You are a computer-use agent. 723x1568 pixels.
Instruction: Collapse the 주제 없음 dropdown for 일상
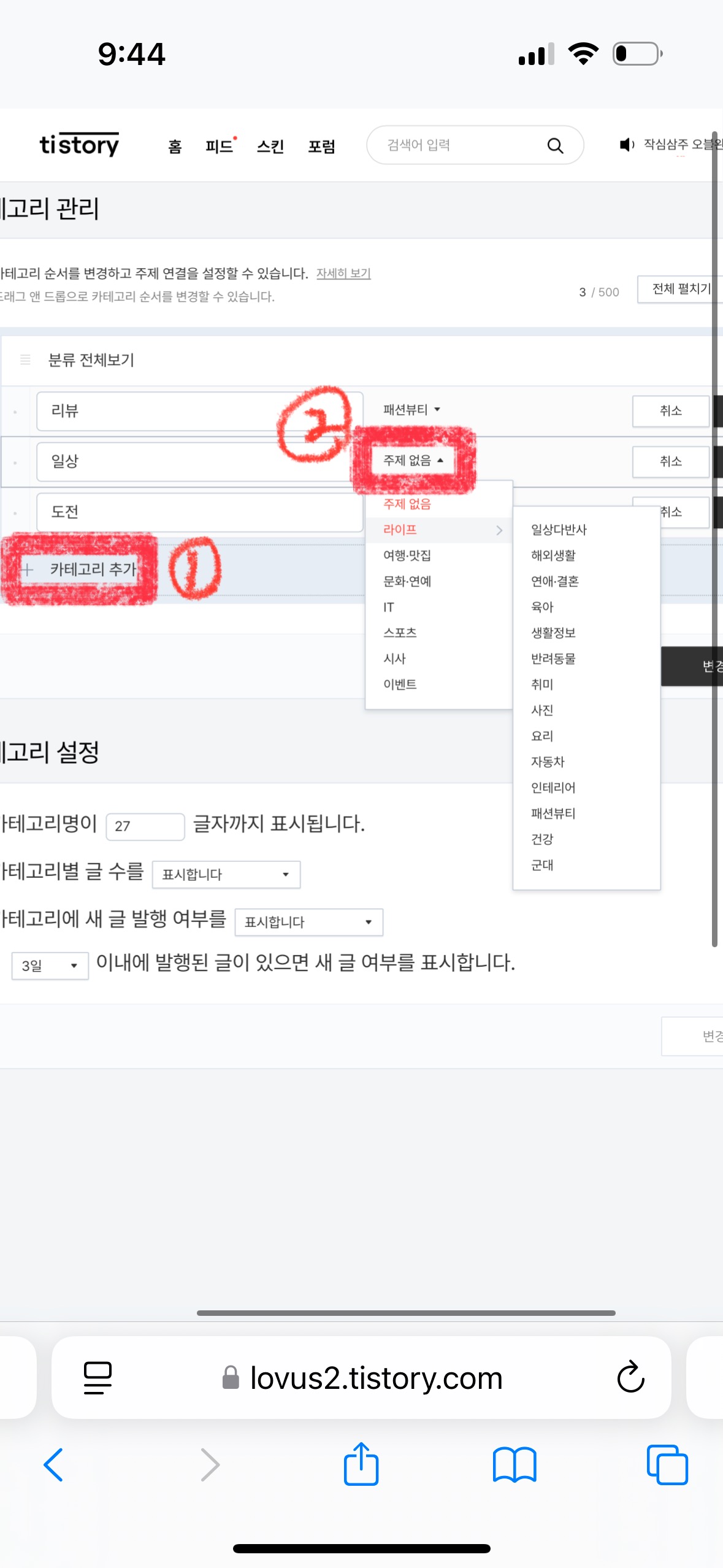[x=413, y=460]
